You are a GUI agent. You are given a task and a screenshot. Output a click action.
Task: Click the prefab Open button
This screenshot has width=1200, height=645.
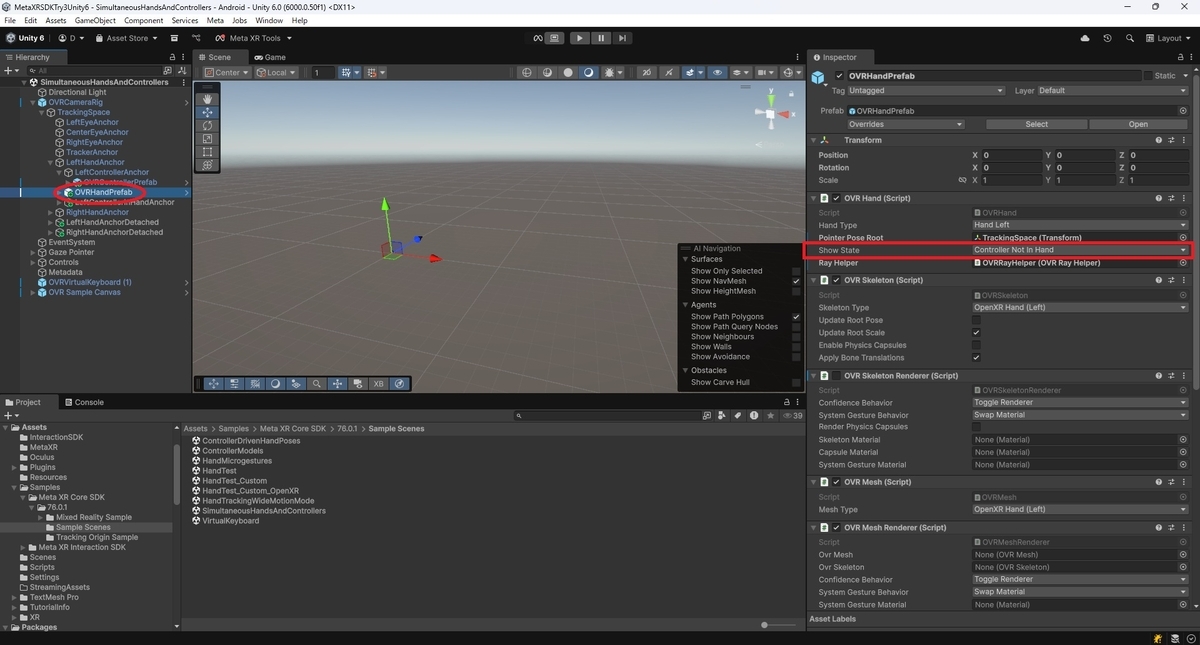1138,124
